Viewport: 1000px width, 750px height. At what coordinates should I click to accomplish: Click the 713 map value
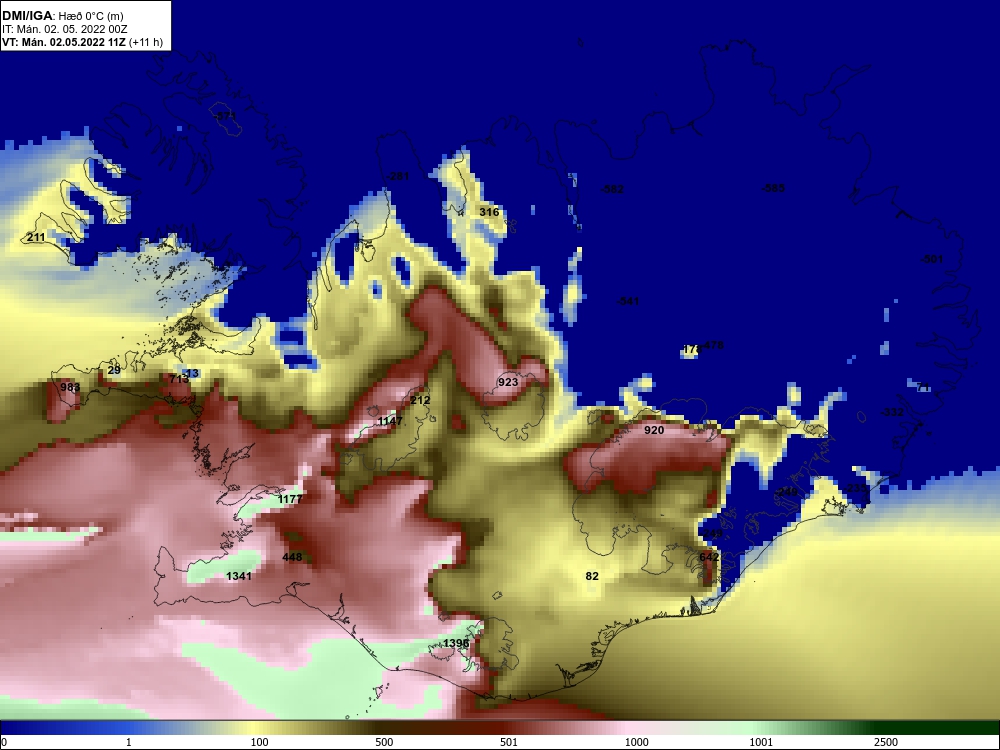179,379
